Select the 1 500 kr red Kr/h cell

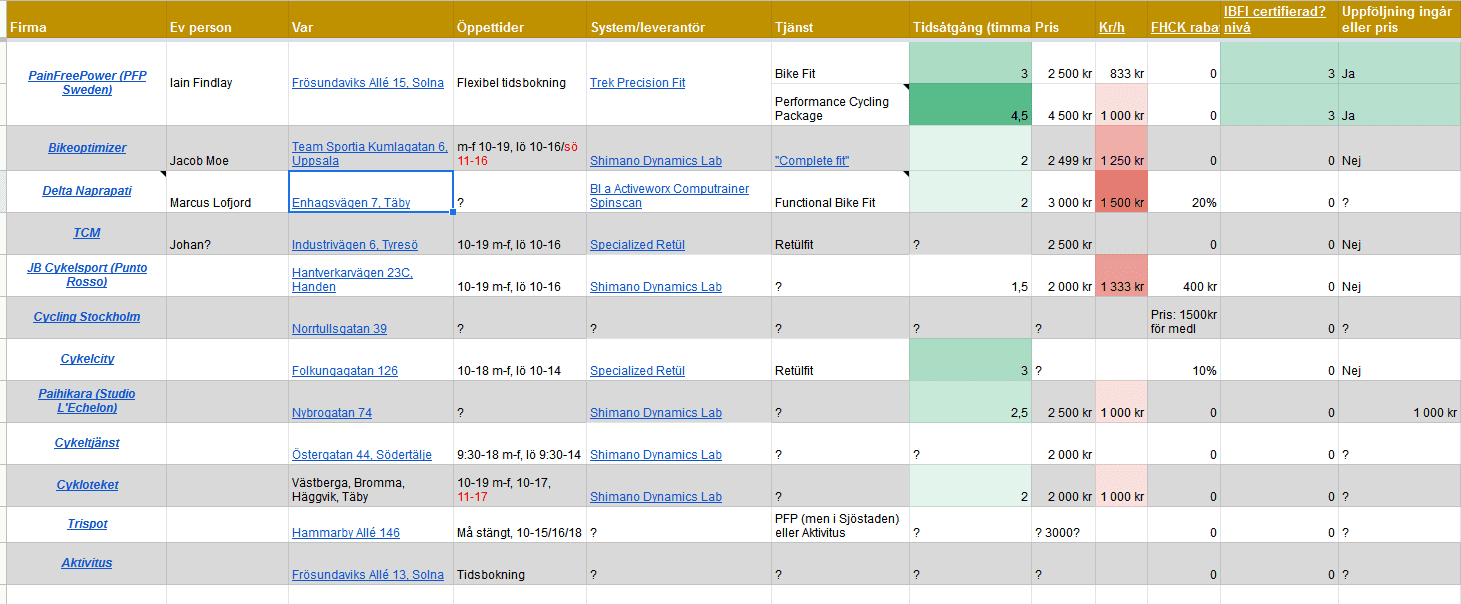point(1121,191)
